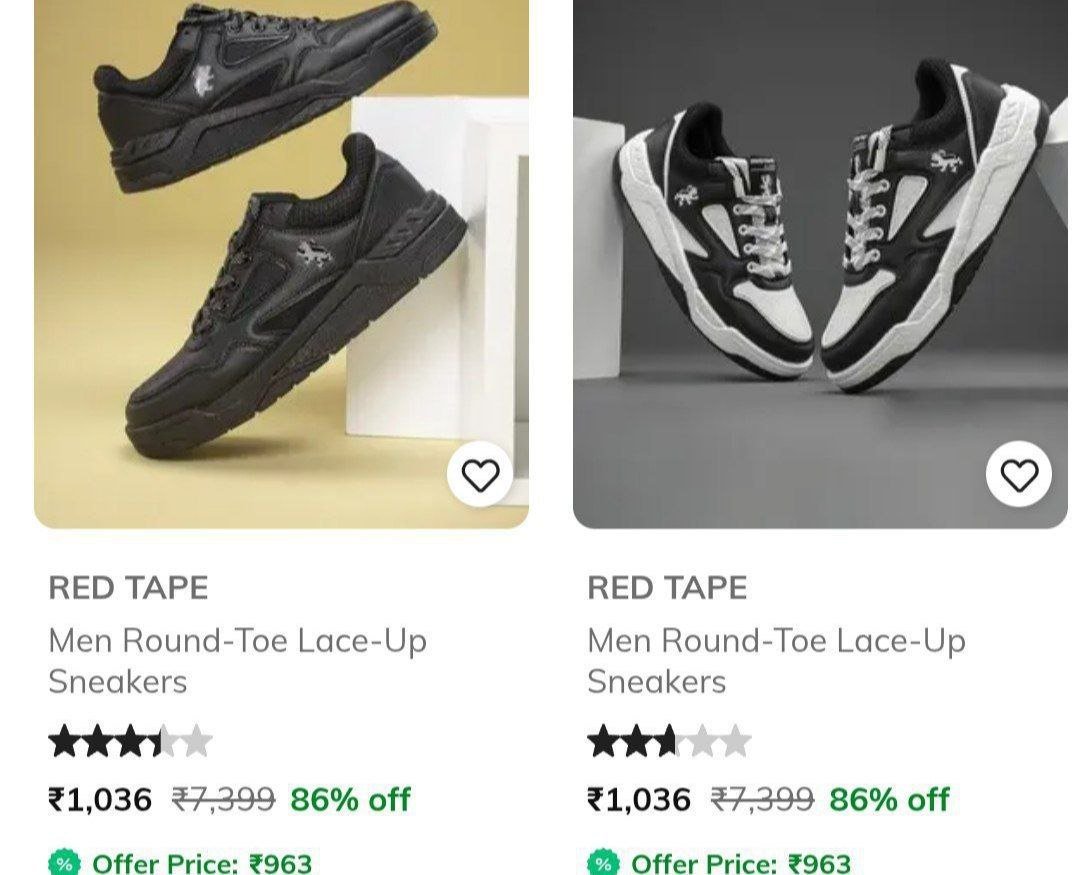Viewport: 1080px width, 875px height.
Task: View star rating of the black-and-white sneakers
Action: click(x=669, y=742)
